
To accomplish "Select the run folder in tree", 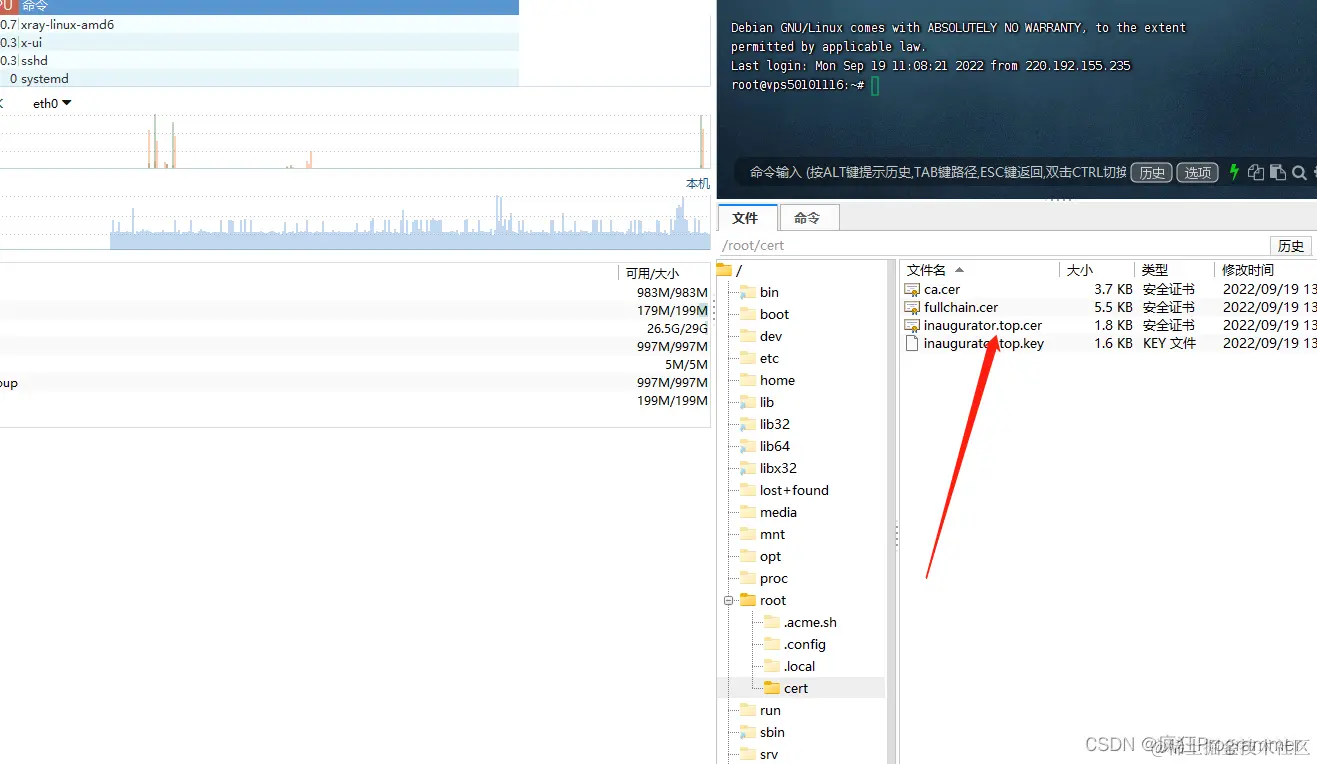I will click(x=770, y=710).
